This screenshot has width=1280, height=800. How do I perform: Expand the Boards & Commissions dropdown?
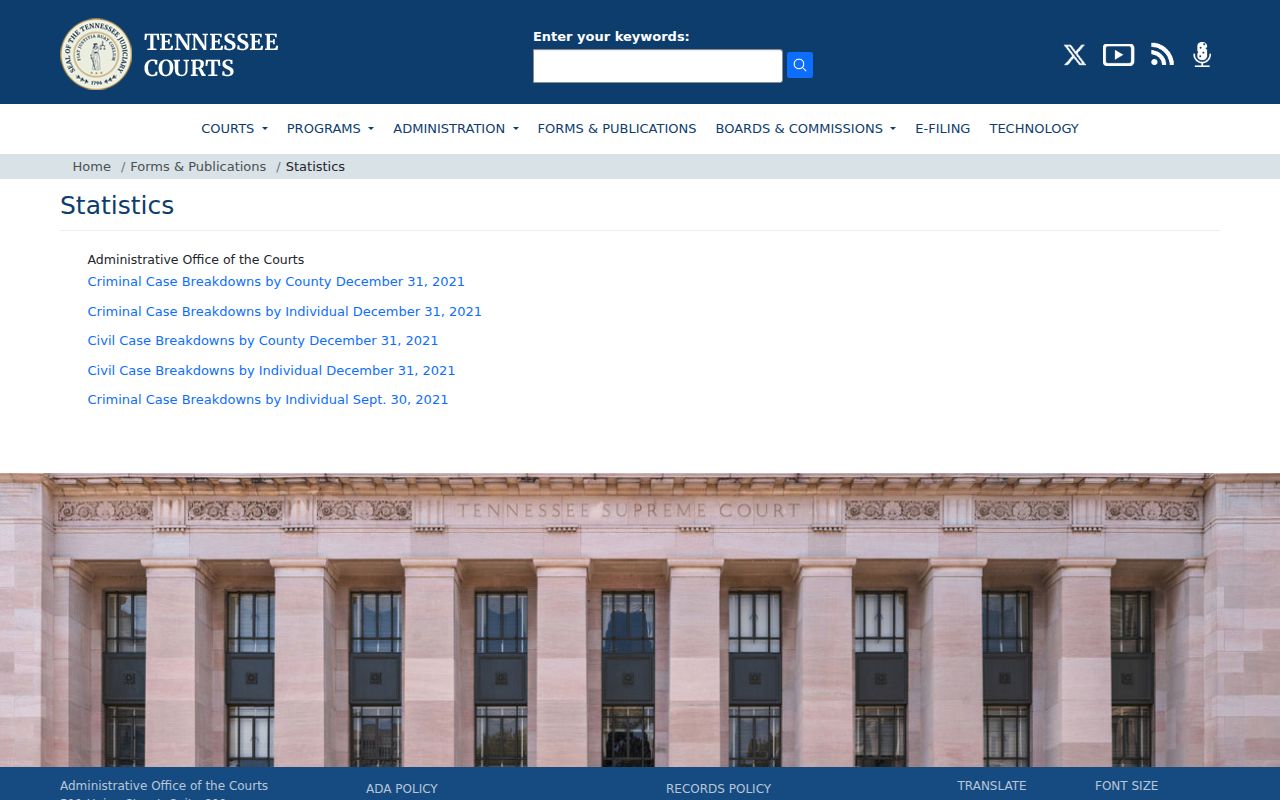coord(806,128)
